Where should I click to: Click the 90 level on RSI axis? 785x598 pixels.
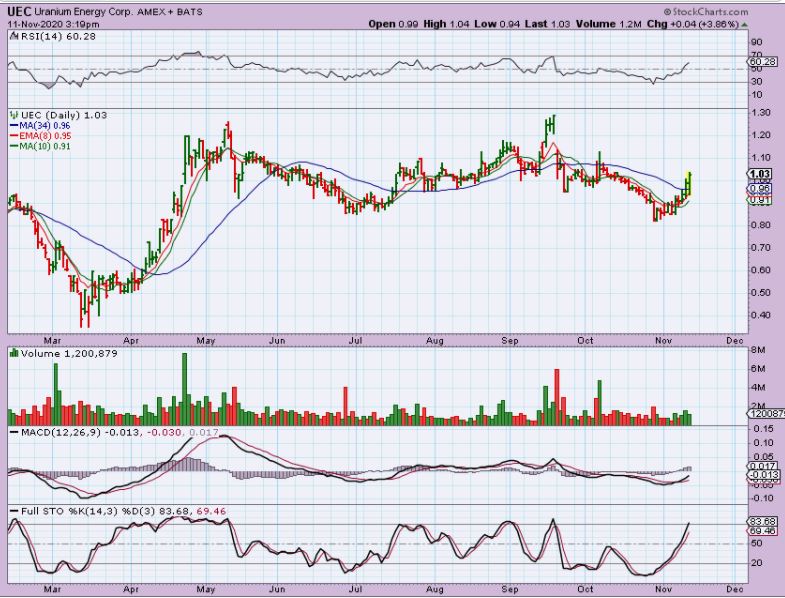click(x=756, y=42)
